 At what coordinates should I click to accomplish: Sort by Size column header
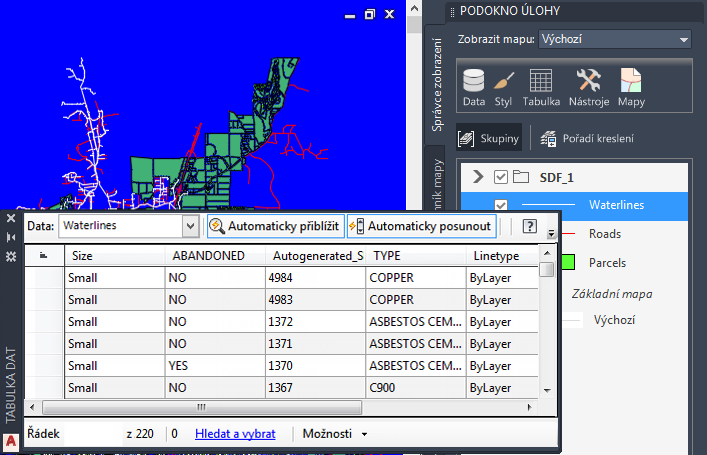point(115,256)
